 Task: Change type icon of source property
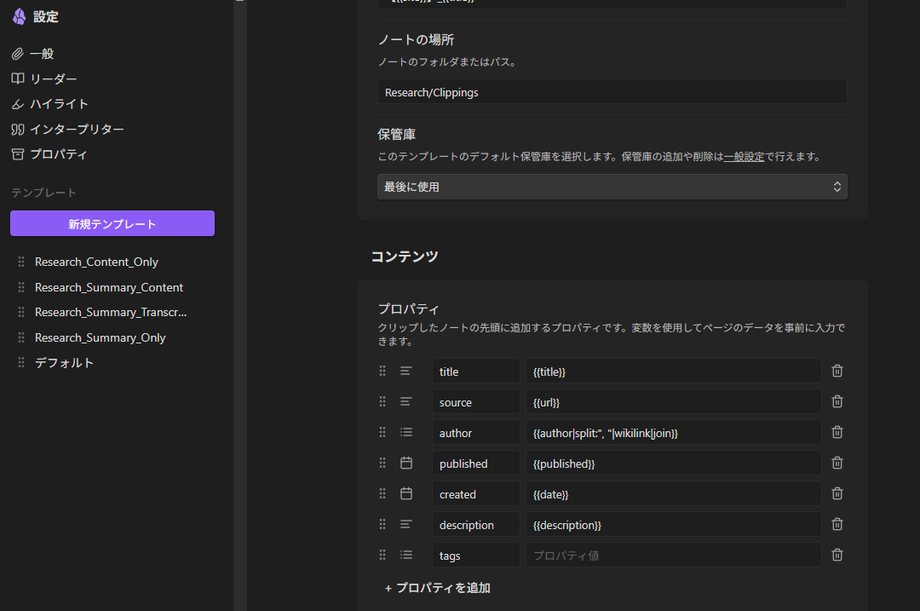pos(406,401)
